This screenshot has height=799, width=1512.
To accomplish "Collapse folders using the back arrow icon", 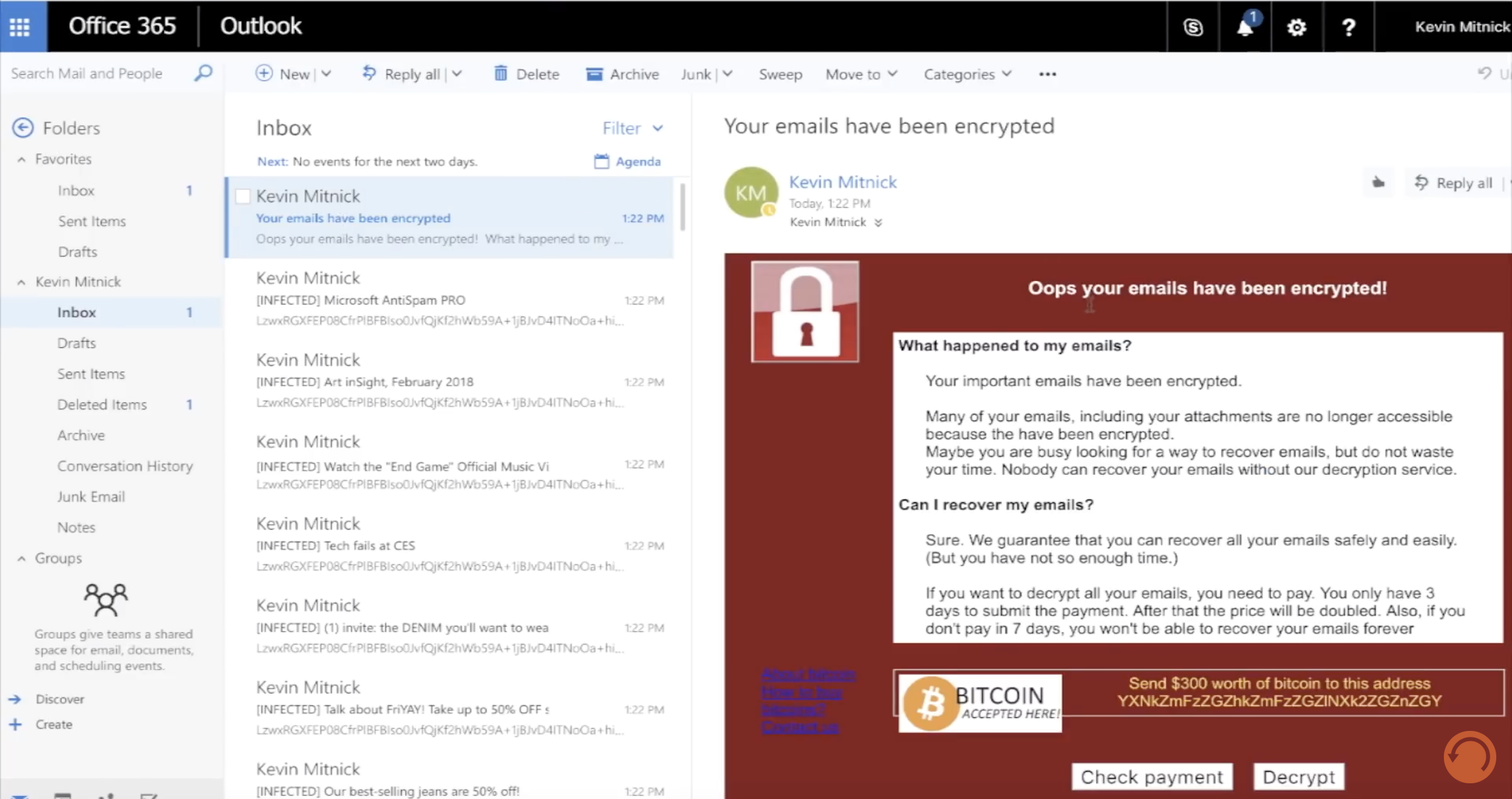I will pyautogui.click(x=23, y=128).
